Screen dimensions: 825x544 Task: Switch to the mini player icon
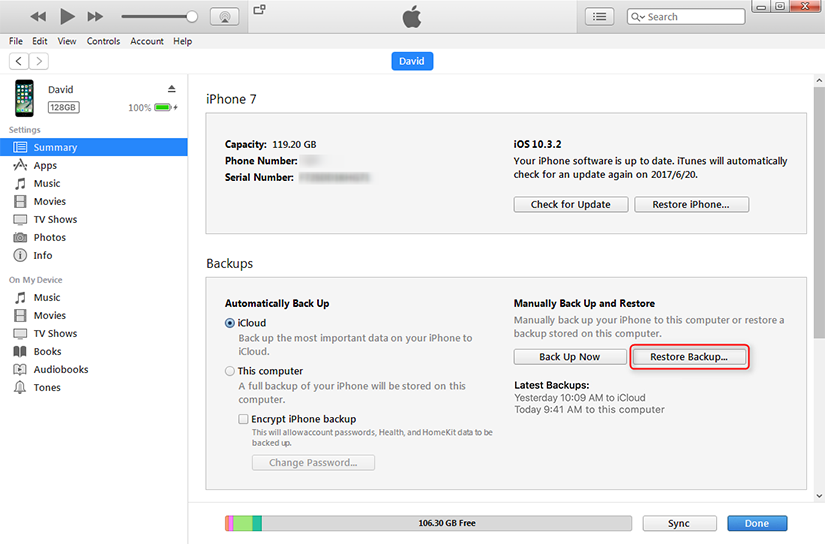pos(259,9)
